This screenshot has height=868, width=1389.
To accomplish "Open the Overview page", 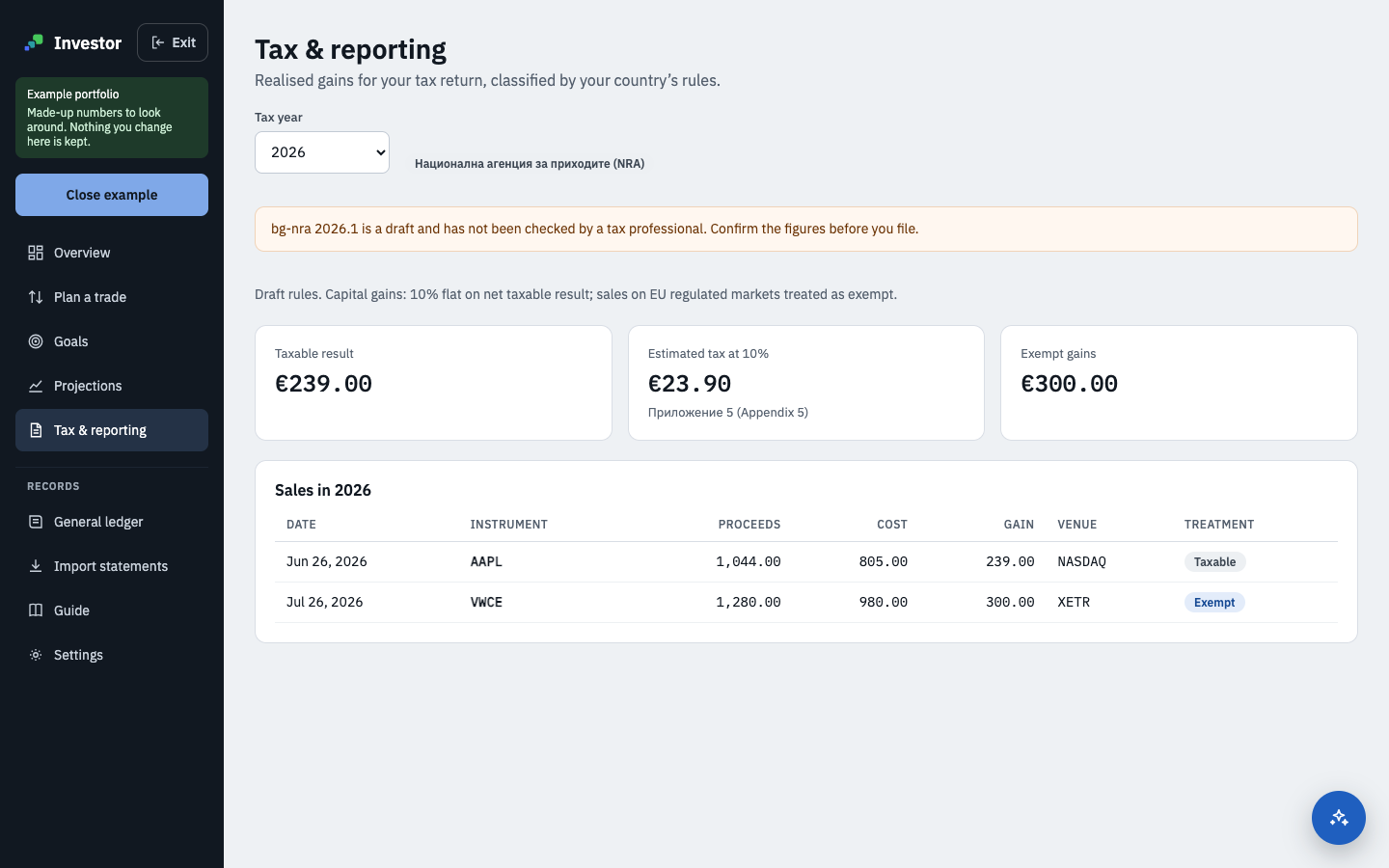I will (112, 253).
